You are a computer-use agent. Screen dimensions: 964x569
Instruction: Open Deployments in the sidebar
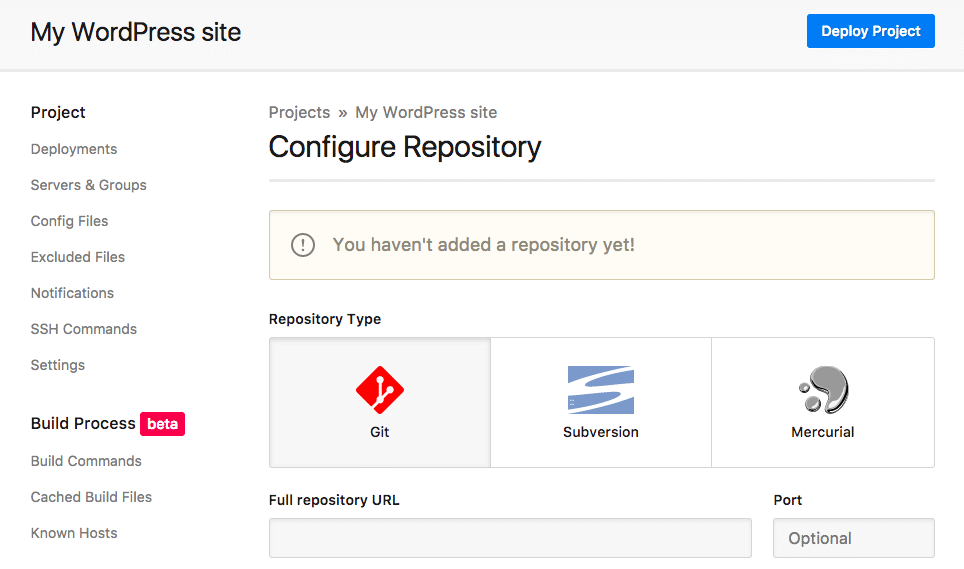click(x=74, y=149)
